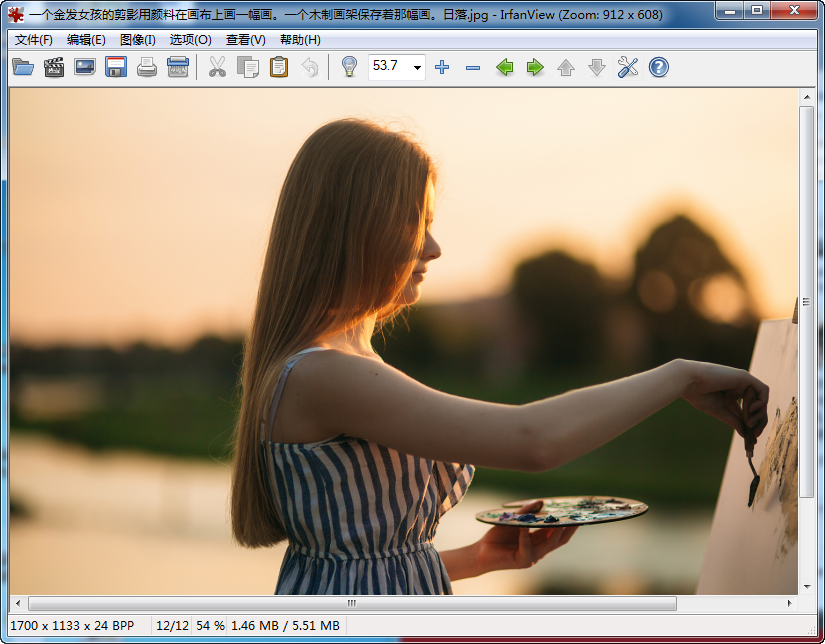Screen dimensions: 825x644
Task: Click the Copy icon in toolbar
Action: click(248, 67)
